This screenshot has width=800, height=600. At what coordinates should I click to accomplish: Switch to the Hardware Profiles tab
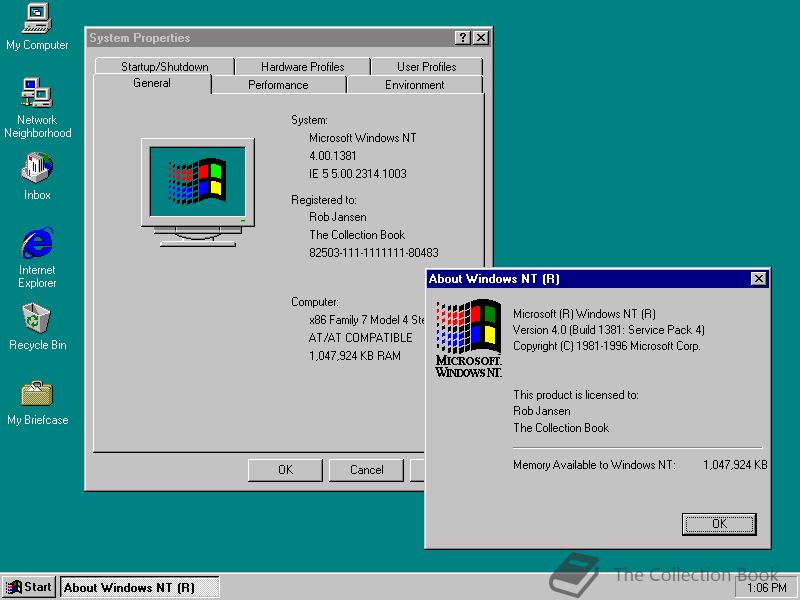(303, 66)
